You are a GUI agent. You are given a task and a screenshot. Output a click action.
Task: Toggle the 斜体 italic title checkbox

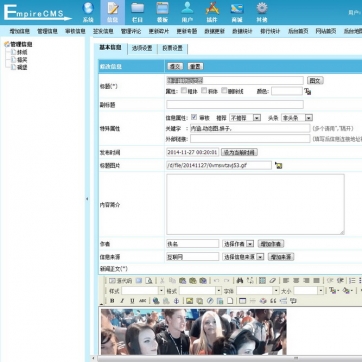point(204,91)
